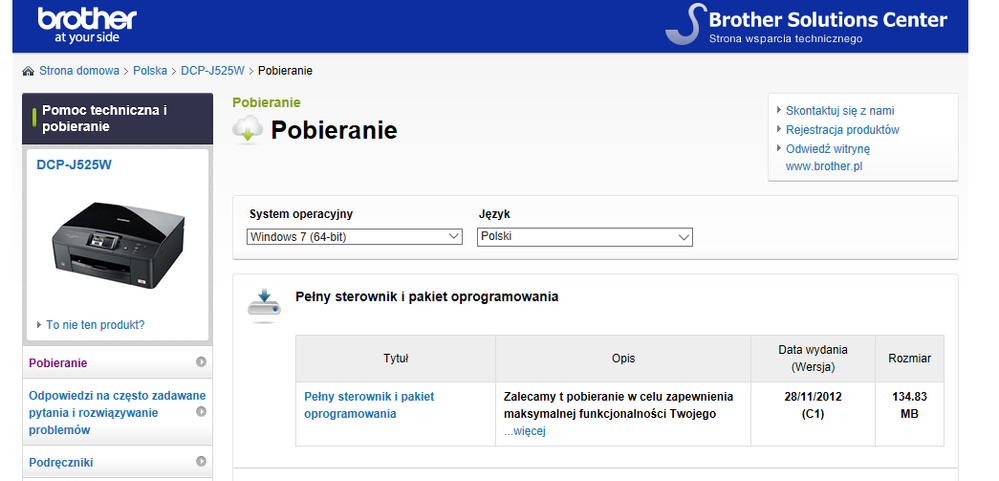Click the Pełny sterownik i pakiet oprogramowania heading
Viewport: 999px width, 481px height.
(x=427, y=297)
